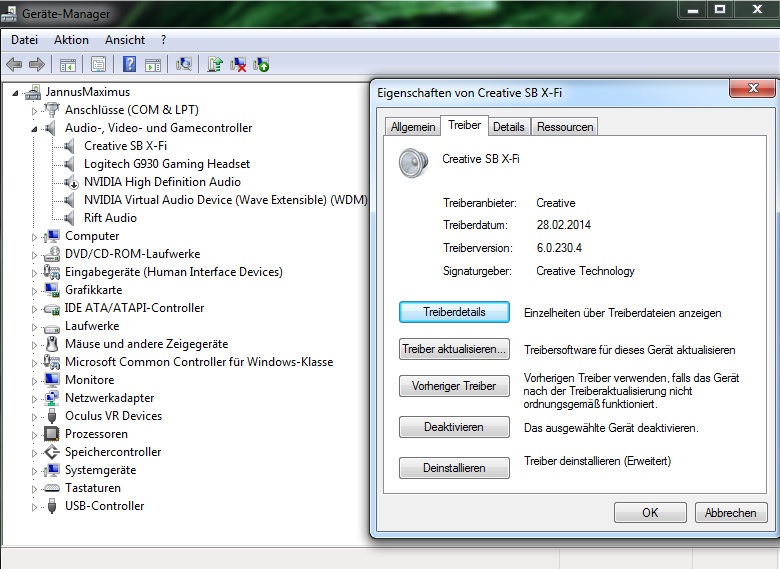Screen dimensions: 780x569
Task: Click the Oculus VR Devices icon
Action: (52, 416)
